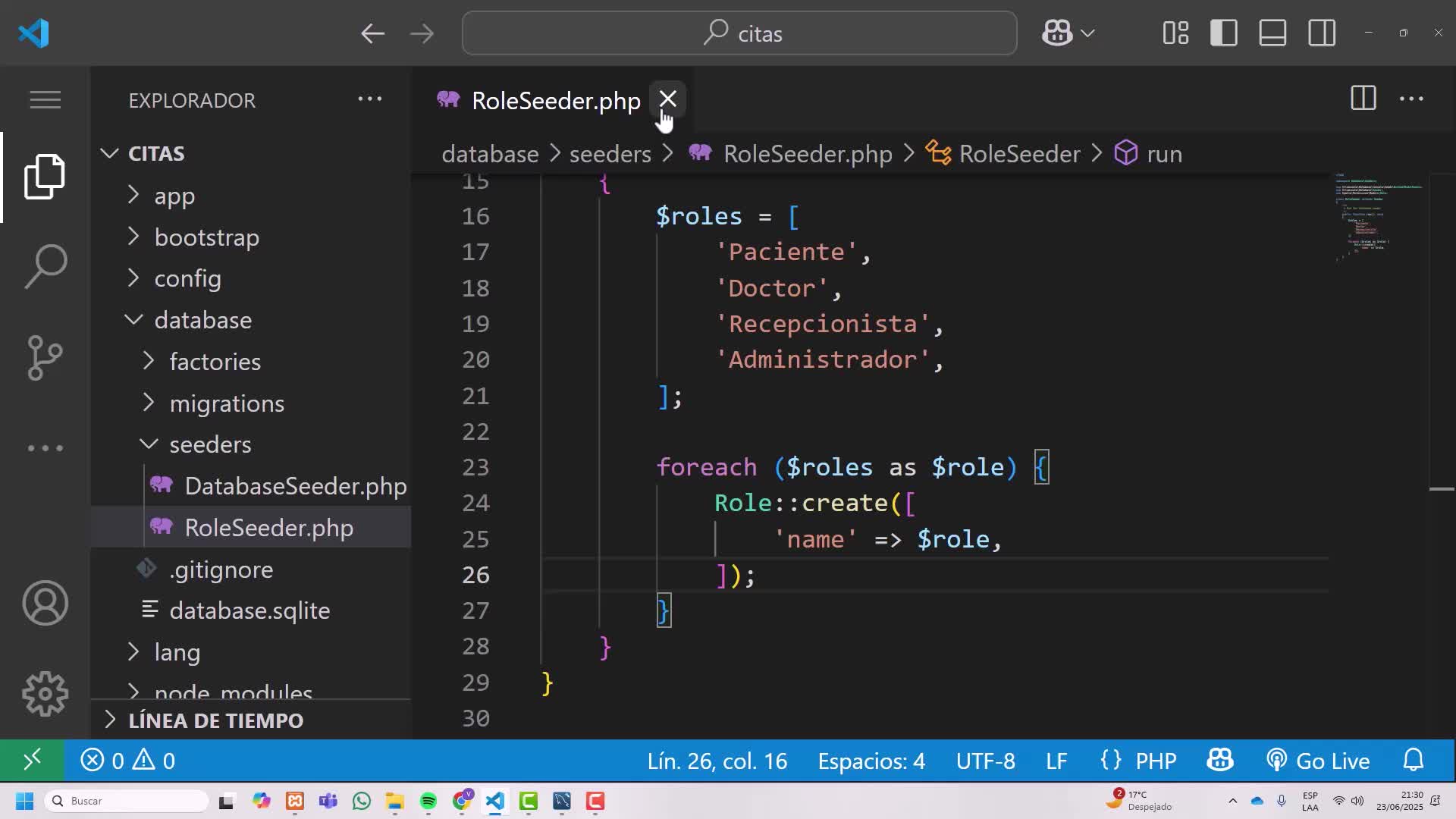Open WhatsApp from the taskbar
Image resolution: width=1456 pixels, height=819 pixels.
(x=362, y=801)
